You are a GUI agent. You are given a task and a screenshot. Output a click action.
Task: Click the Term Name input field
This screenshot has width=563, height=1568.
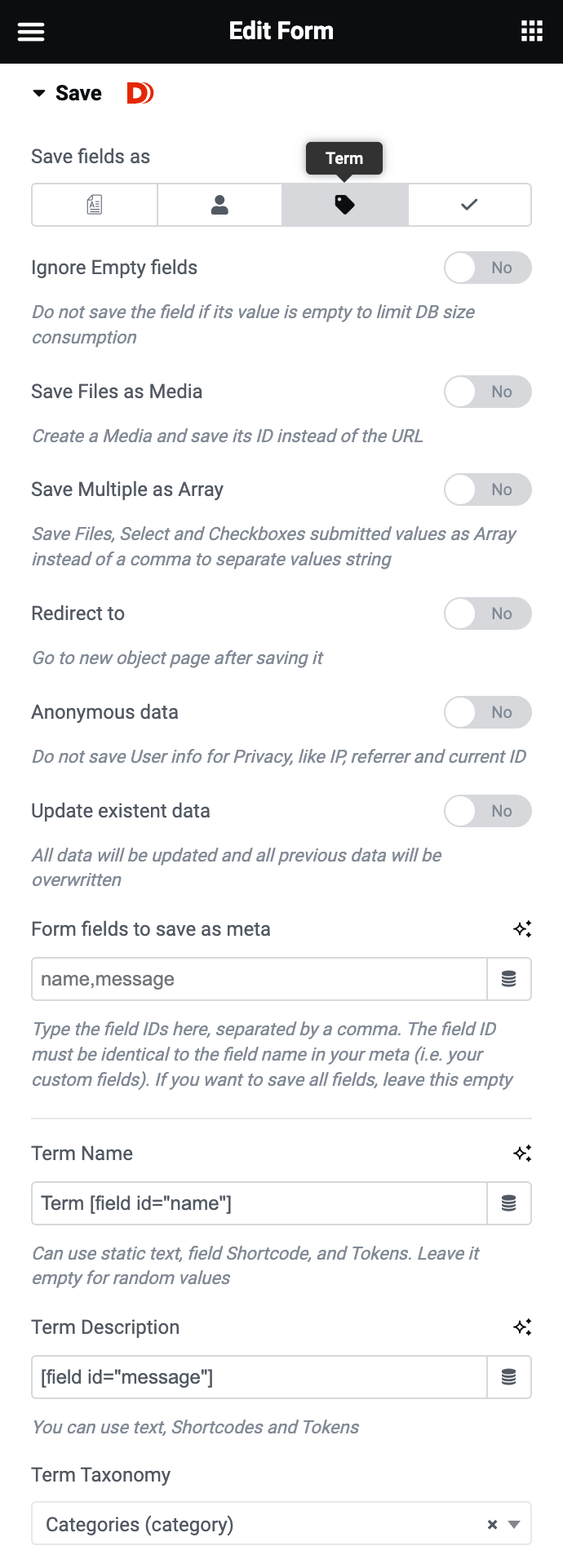(x=259, y=1203)
